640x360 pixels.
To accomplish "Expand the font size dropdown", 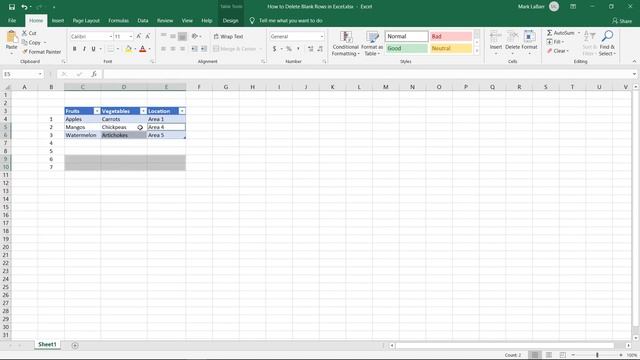I will coord(131,37).
